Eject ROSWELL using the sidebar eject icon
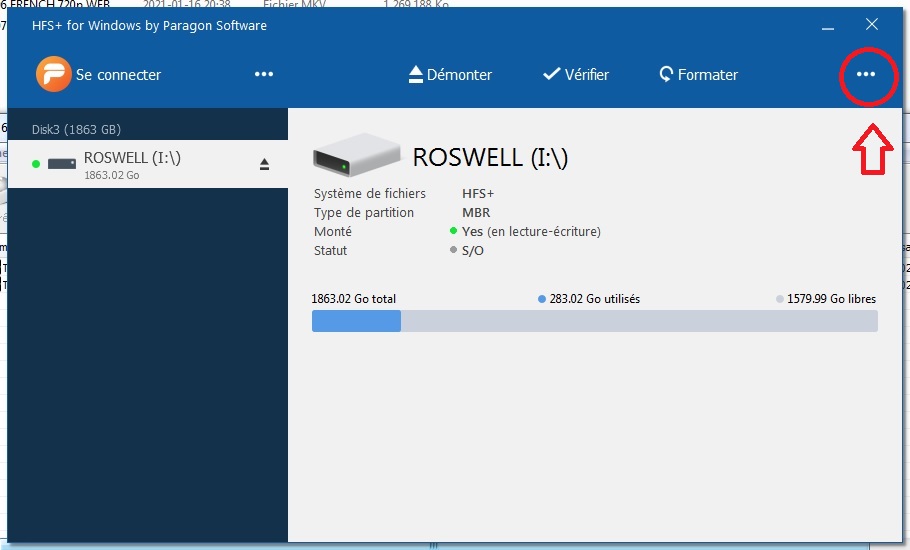The height and width of the screenshot is (550, 910). click(264, 165)
